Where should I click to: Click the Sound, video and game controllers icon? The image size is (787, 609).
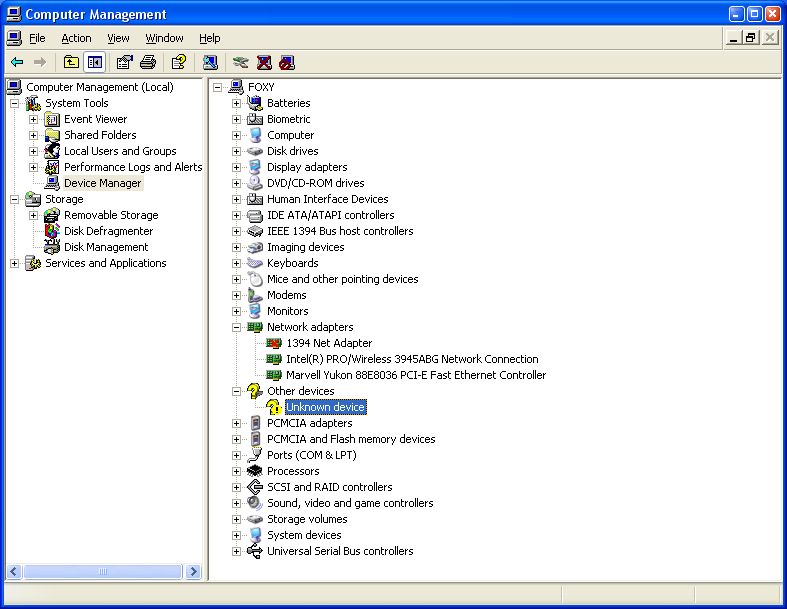tap(255, 503)
